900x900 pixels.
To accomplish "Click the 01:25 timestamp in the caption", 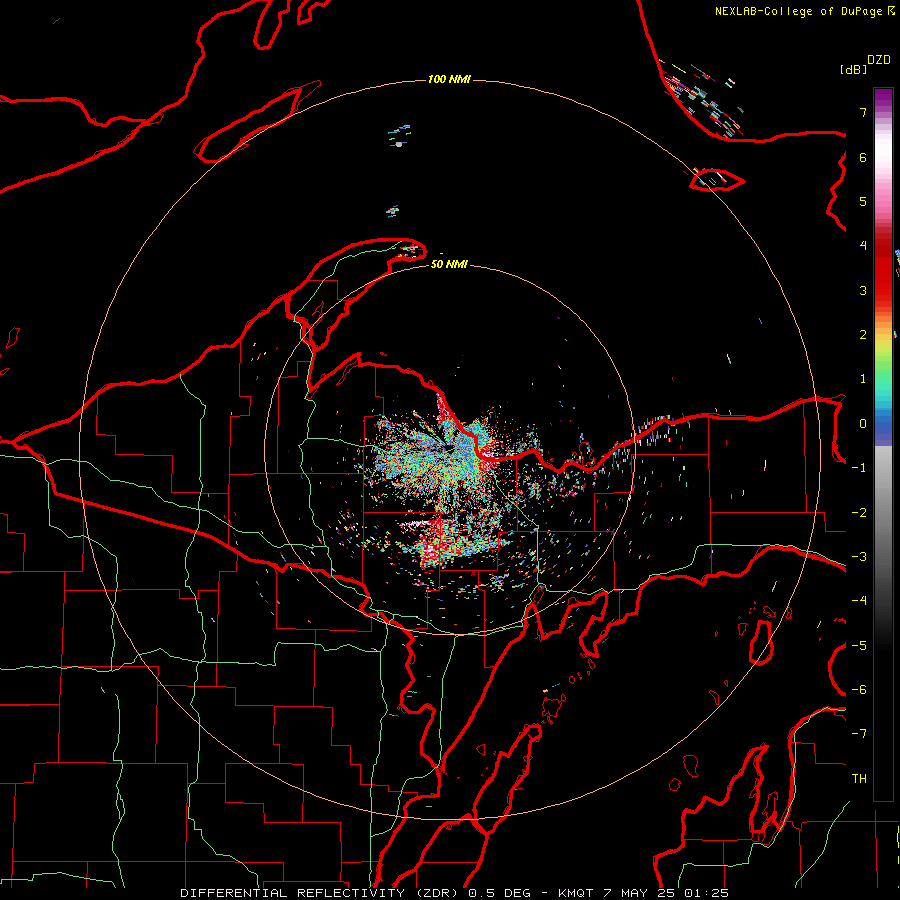I will 706,893.
